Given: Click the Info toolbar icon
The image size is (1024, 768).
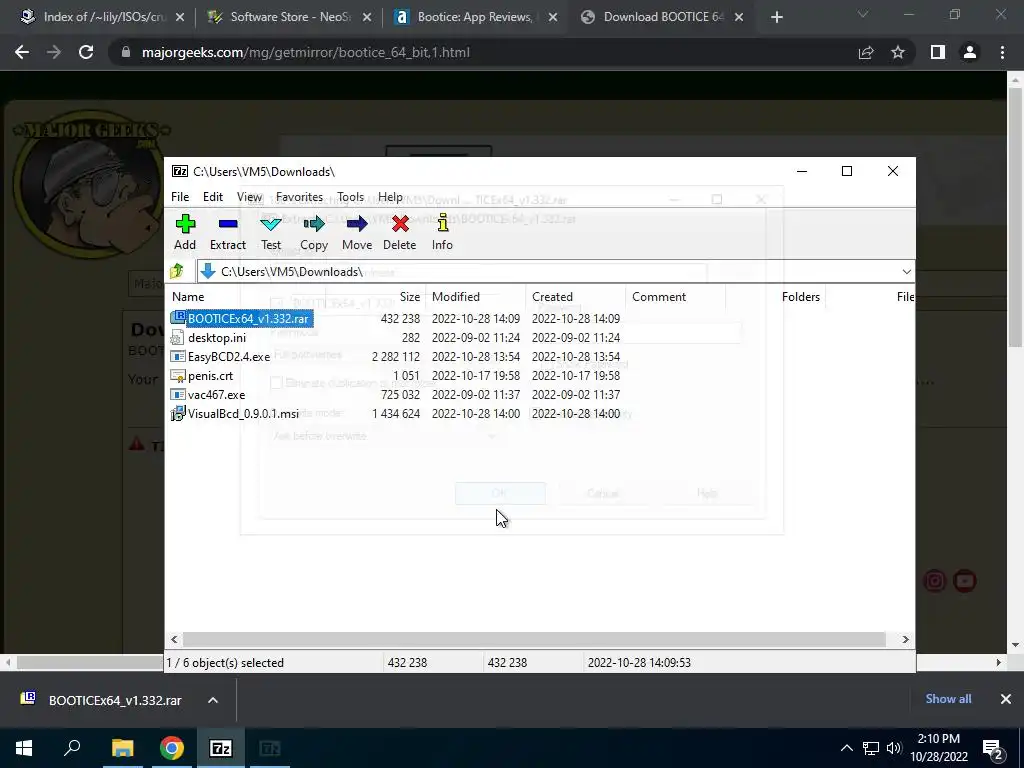Looking at the screenshot, I should (x=442, y=223).
